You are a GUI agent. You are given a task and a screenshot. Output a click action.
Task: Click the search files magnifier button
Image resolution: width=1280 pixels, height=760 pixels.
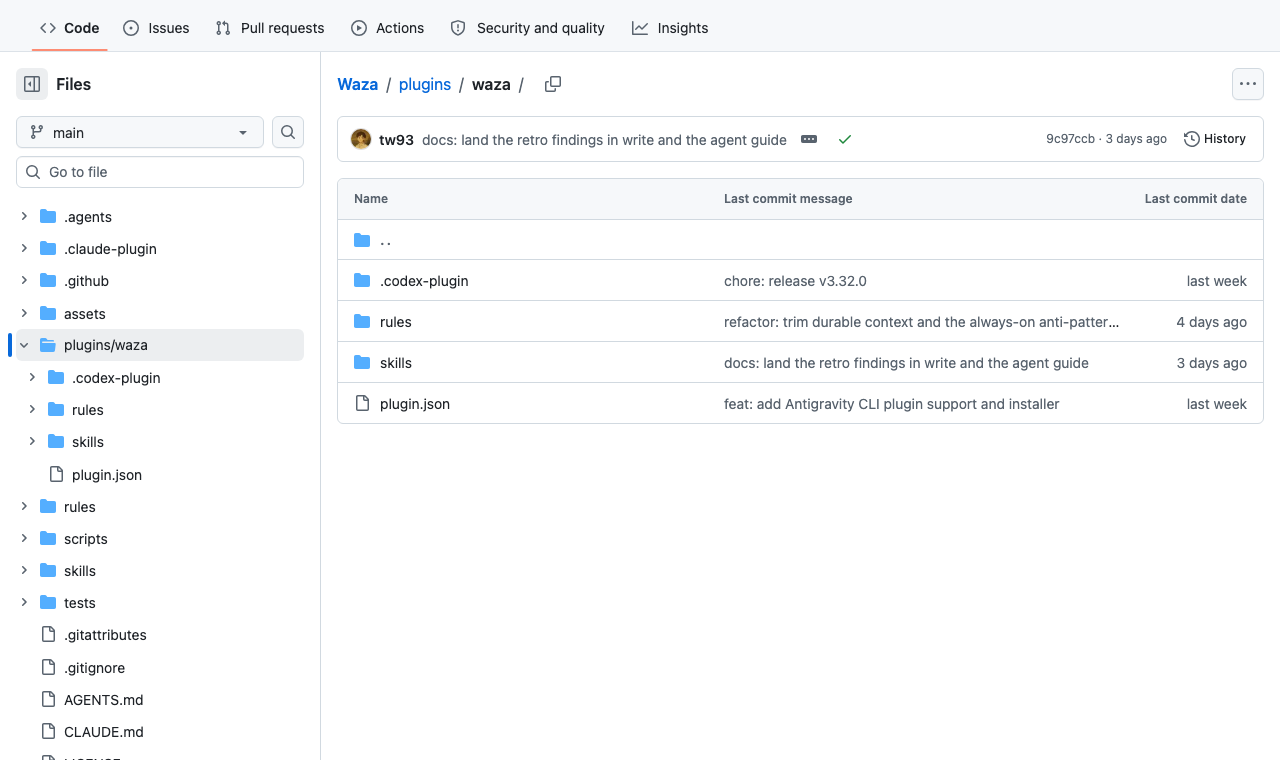click(288, 132)
